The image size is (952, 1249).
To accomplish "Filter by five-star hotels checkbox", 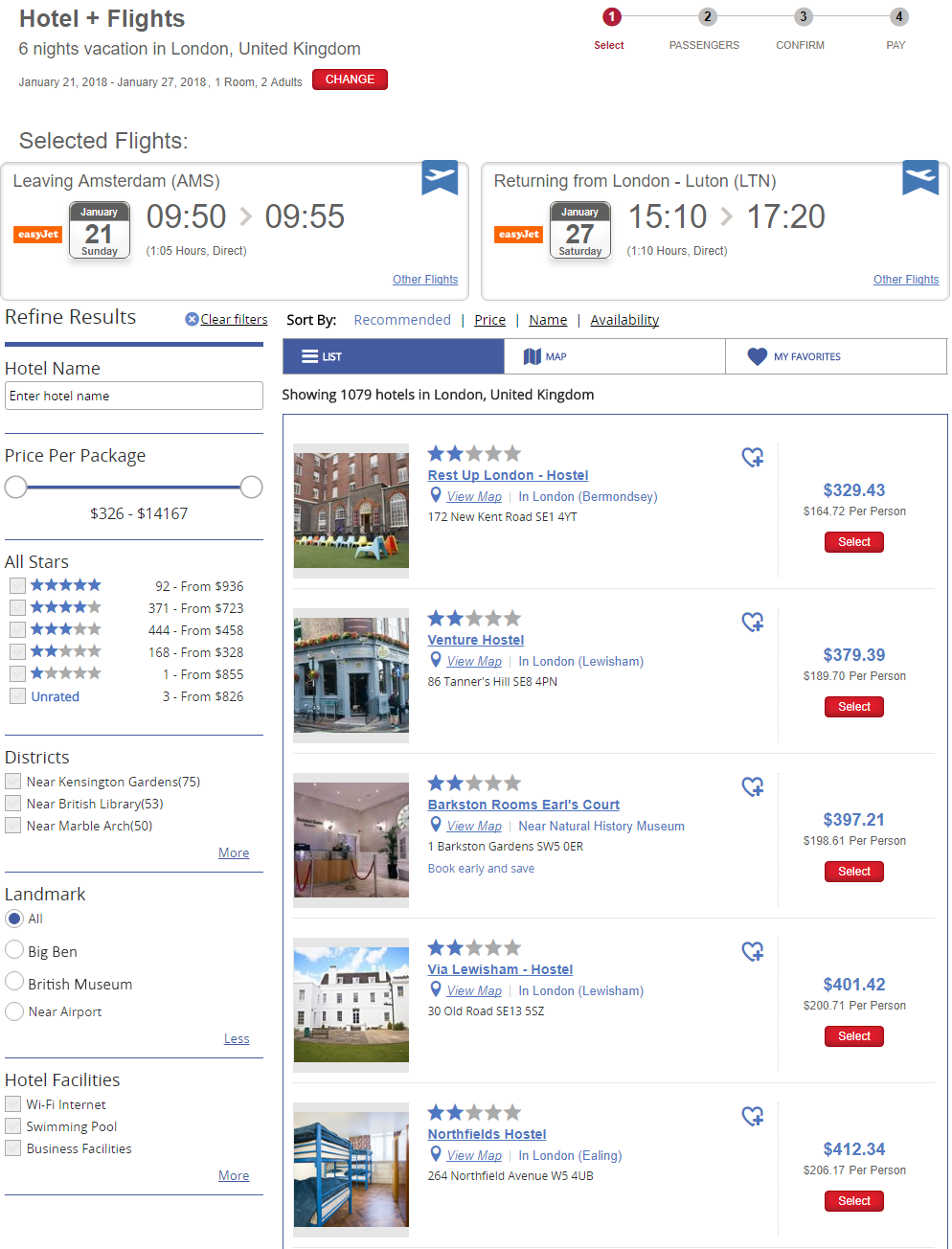I will pos(17,585).
